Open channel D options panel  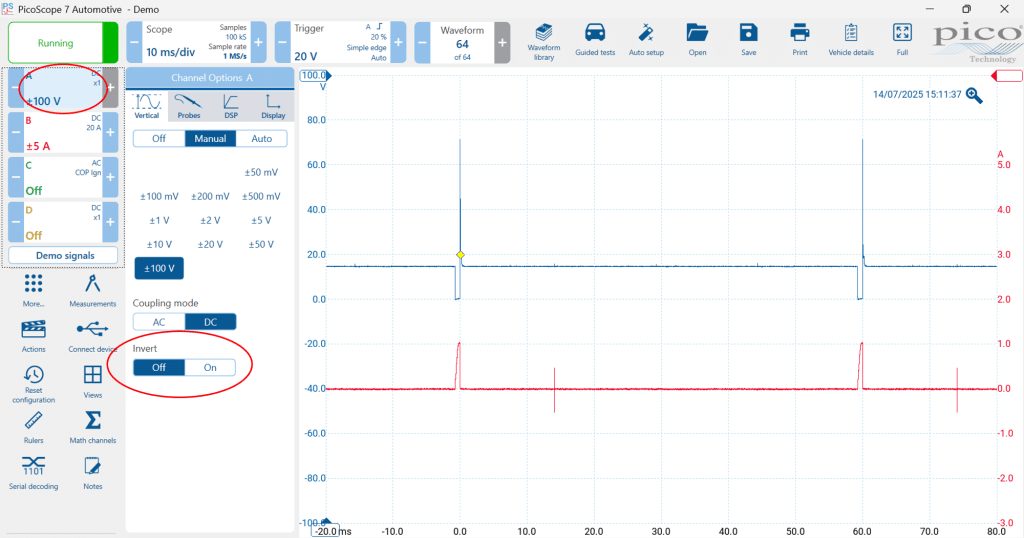[x=63, y=222]
